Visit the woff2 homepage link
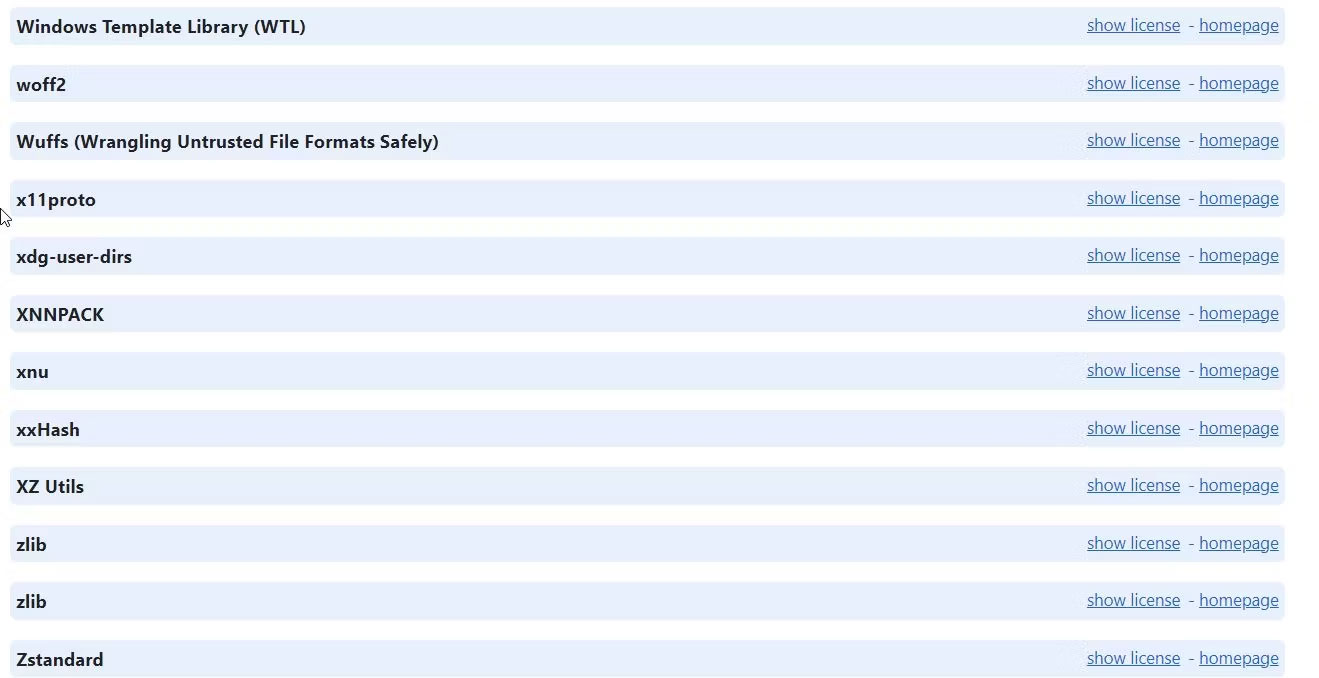The height and width of the screenshot is (678, 1319). point(1238,83)
